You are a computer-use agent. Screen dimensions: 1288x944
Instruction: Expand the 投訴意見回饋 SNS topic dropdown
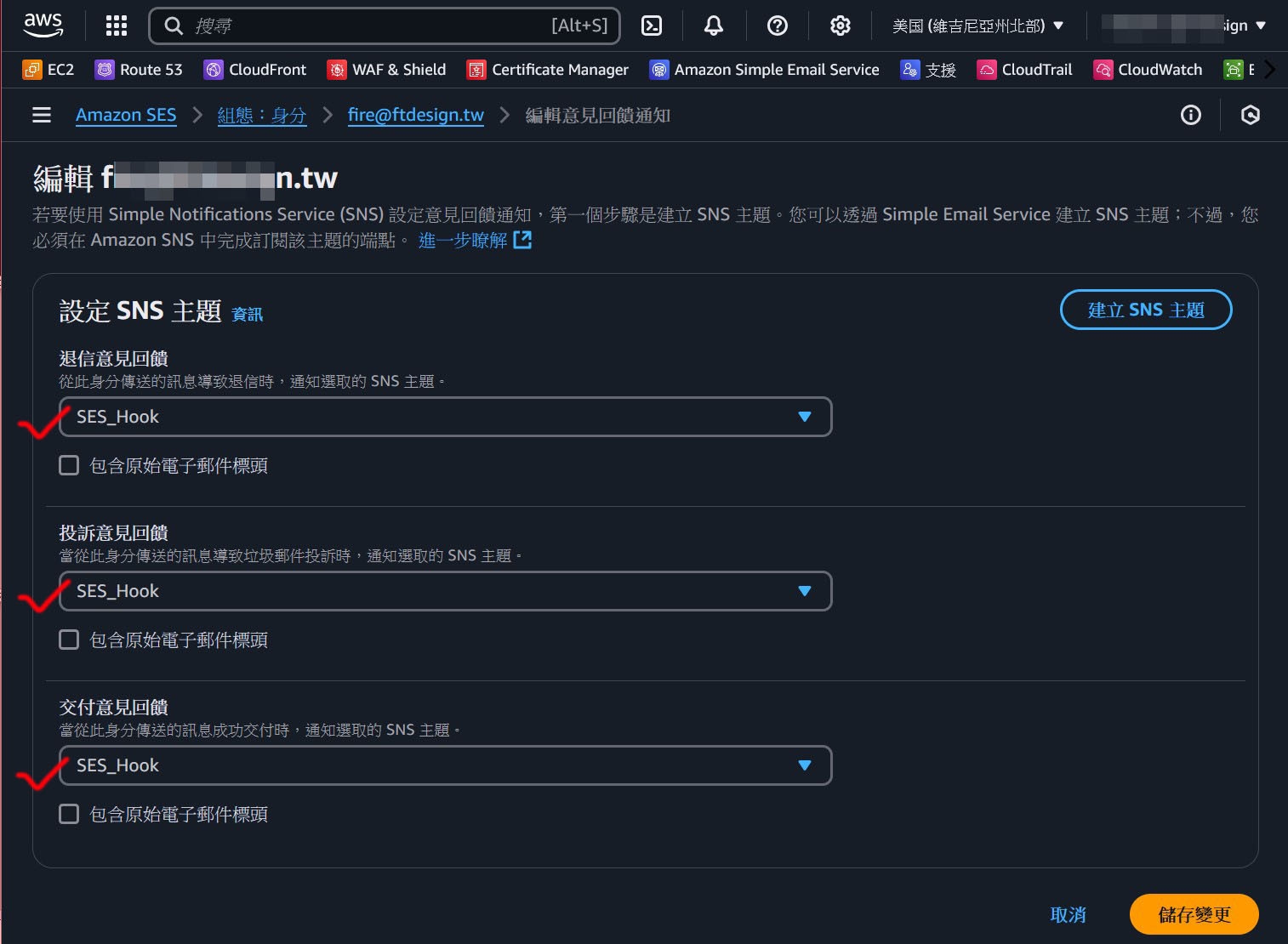pos(445,591)
